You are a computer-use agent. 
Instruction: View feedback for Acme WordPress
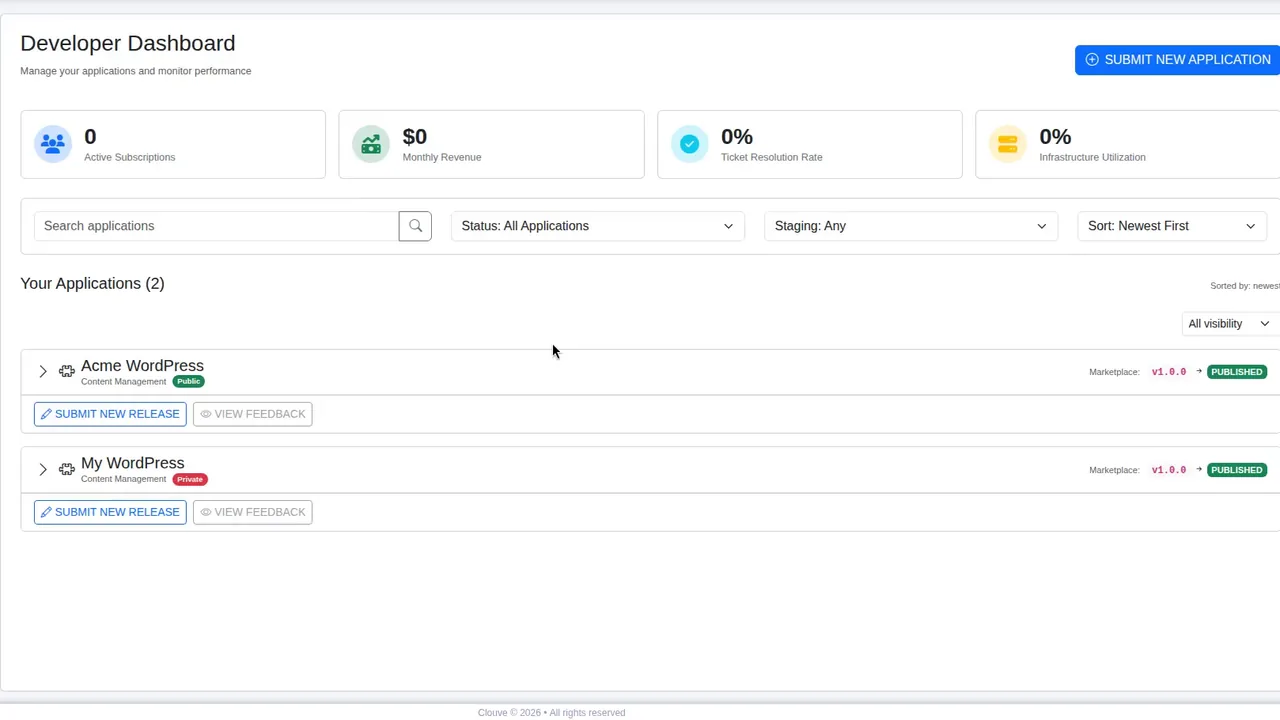pyautogui.click(x=252, y=414)
